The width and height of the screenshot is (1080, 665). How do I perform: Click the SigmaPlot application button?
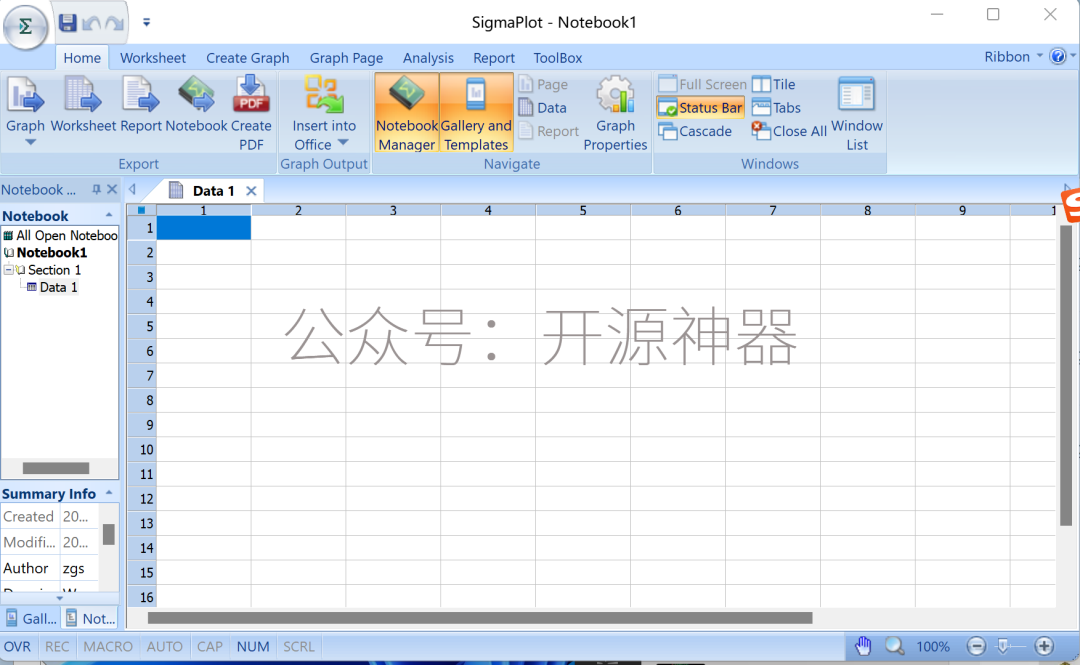tap(25, 26)
